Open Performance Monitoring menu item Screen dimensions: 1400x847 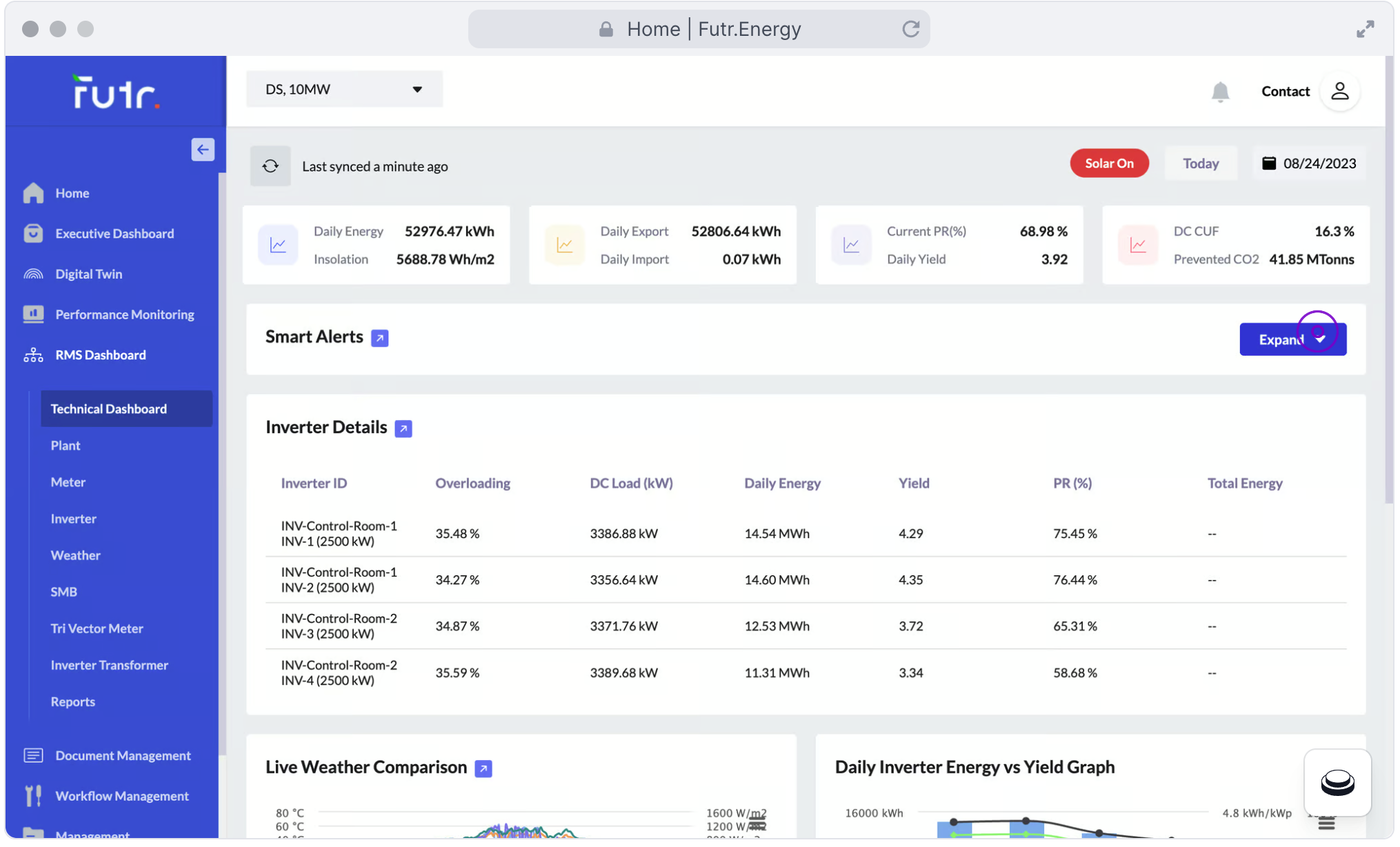[125, 315]
